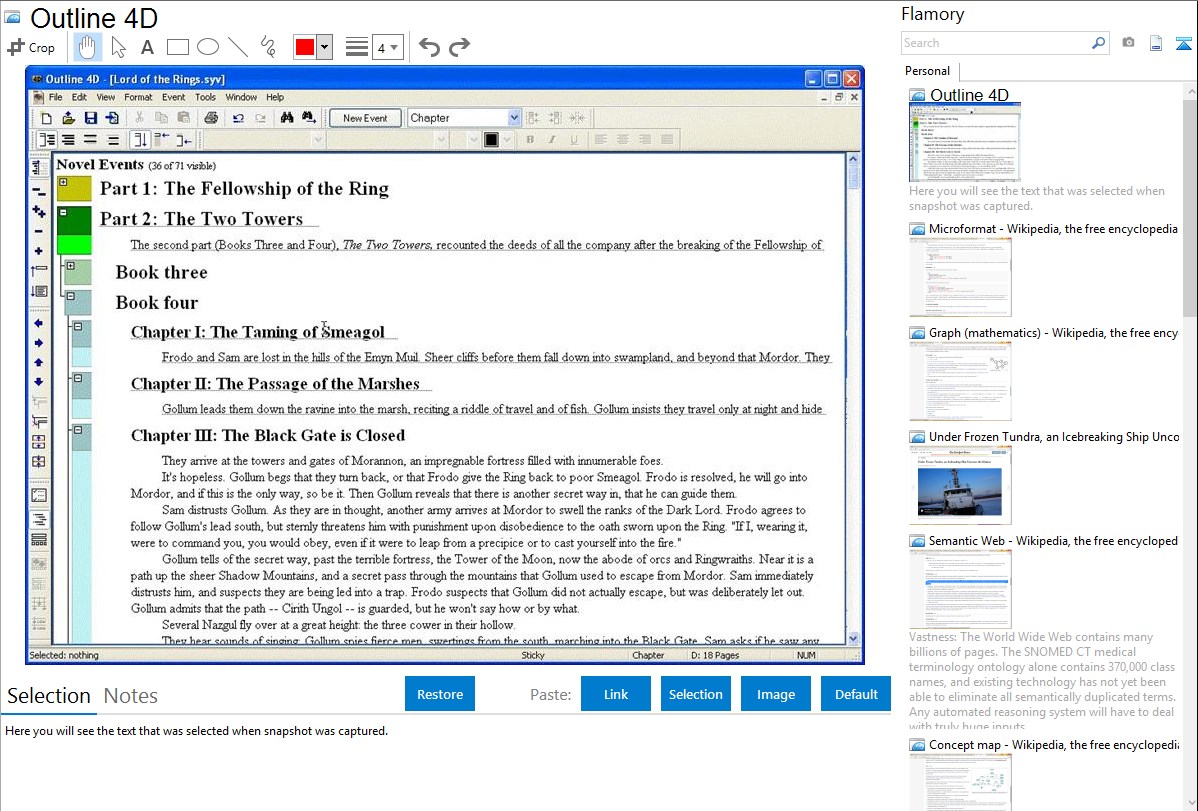Activate the hand pan tool
The image size is (1198, 811).
click(x=87, y=47)
